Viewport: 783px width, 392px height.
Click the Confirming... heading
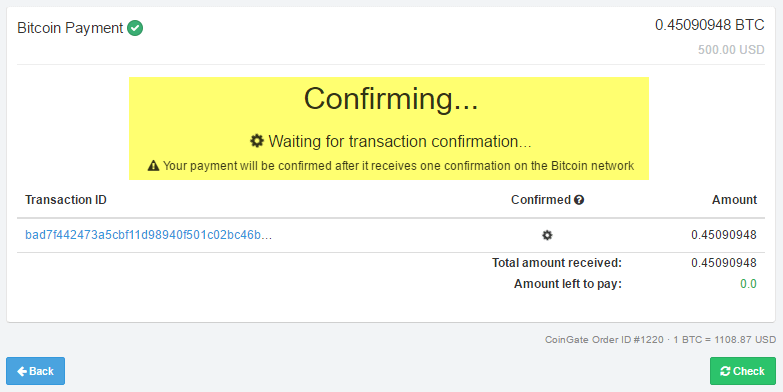[x=391, y=99]
